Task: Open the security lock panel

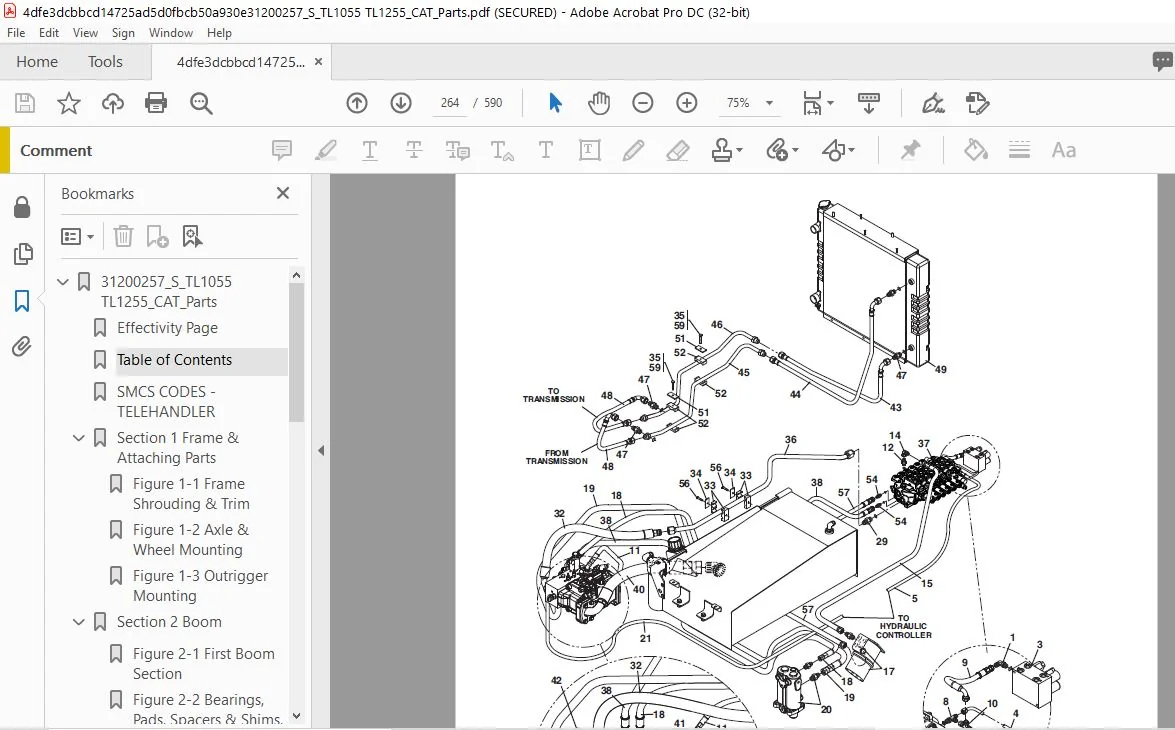Action: (x=22, y=208)
